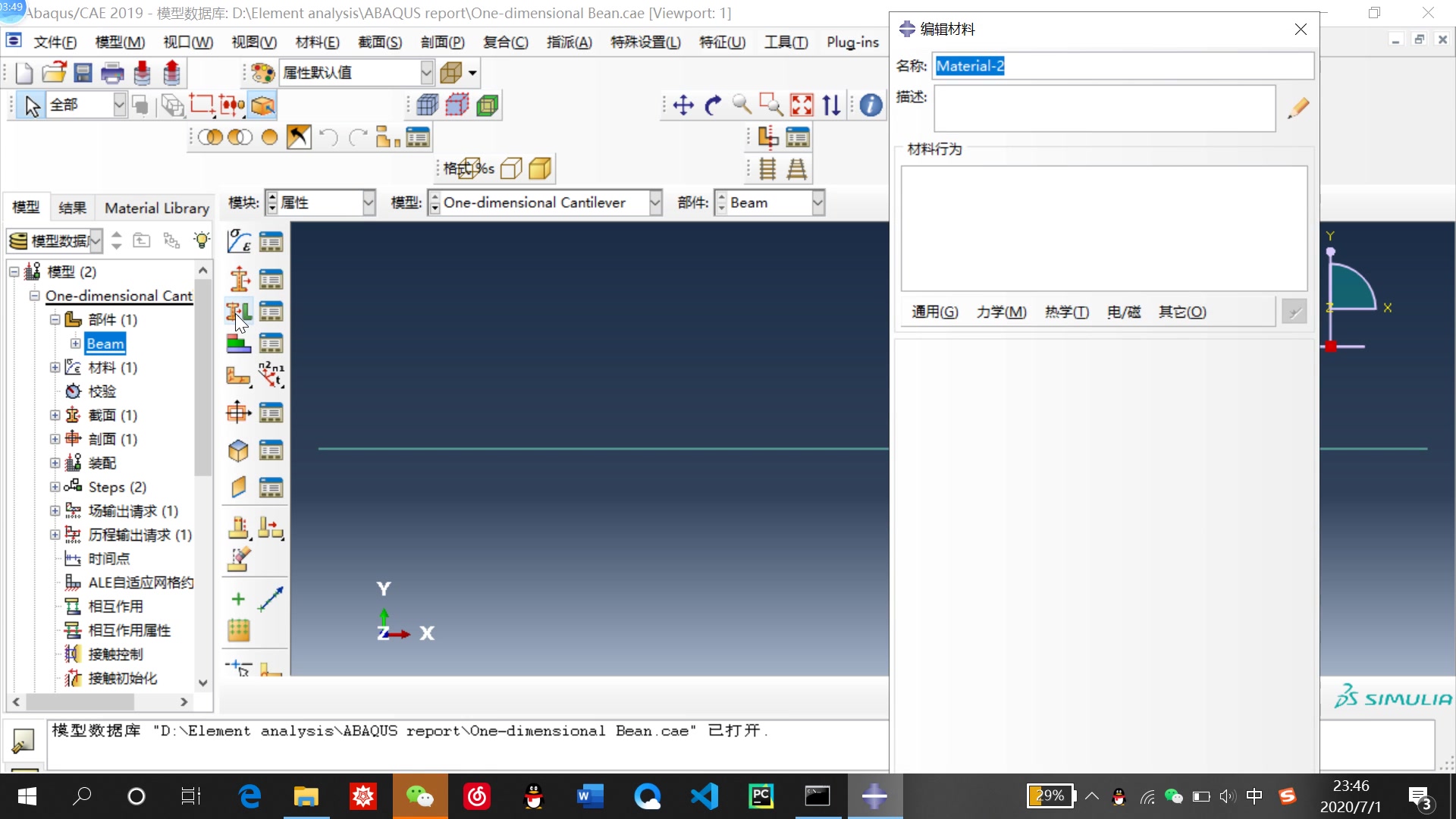
Task: Expand the Steps (2) tree node
Action: pos(55,487)
